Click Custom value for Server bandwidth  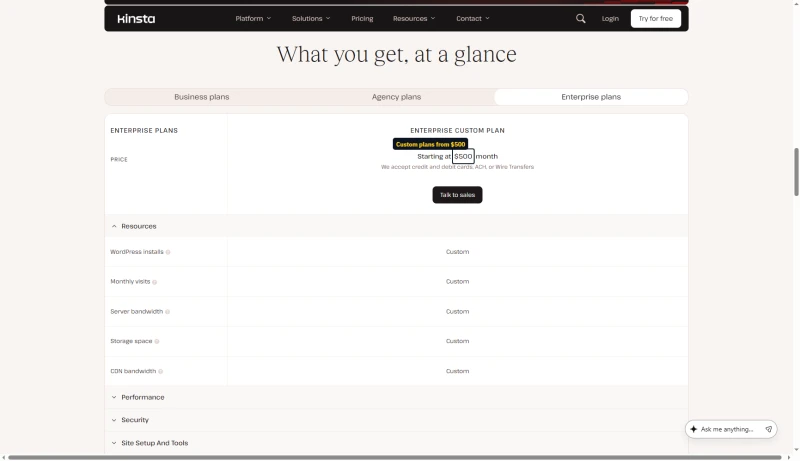(457, 312)
